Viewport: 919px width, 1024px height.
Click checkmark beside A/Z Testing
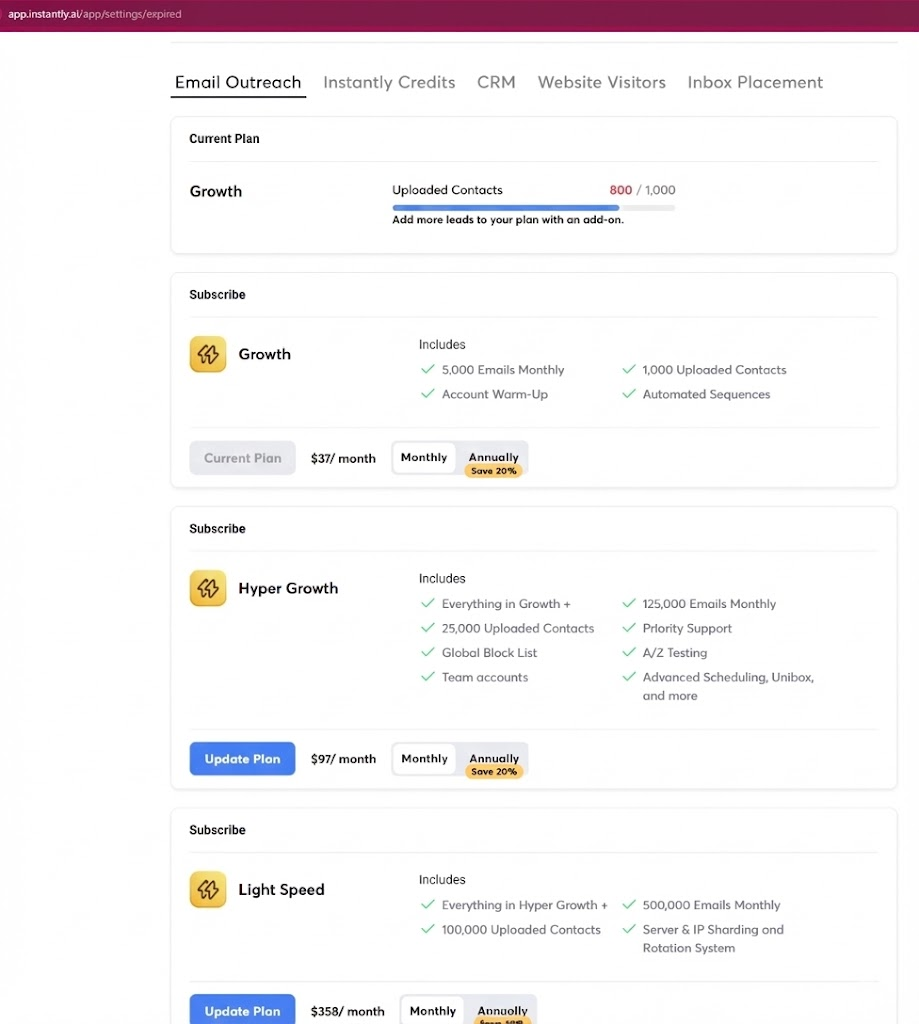629,652
